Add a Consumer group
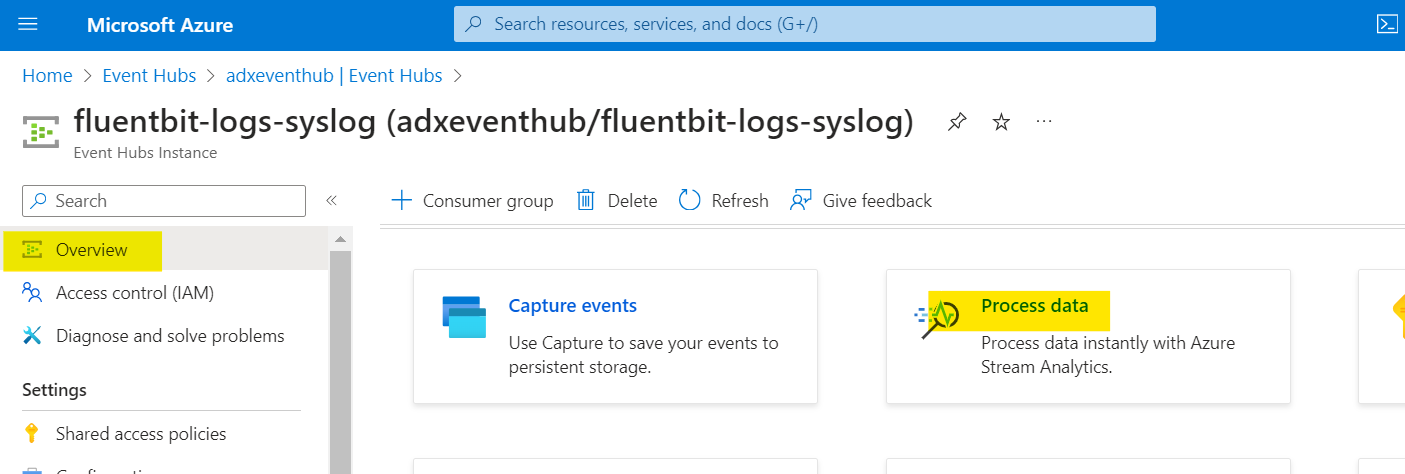 click(472, 201)
